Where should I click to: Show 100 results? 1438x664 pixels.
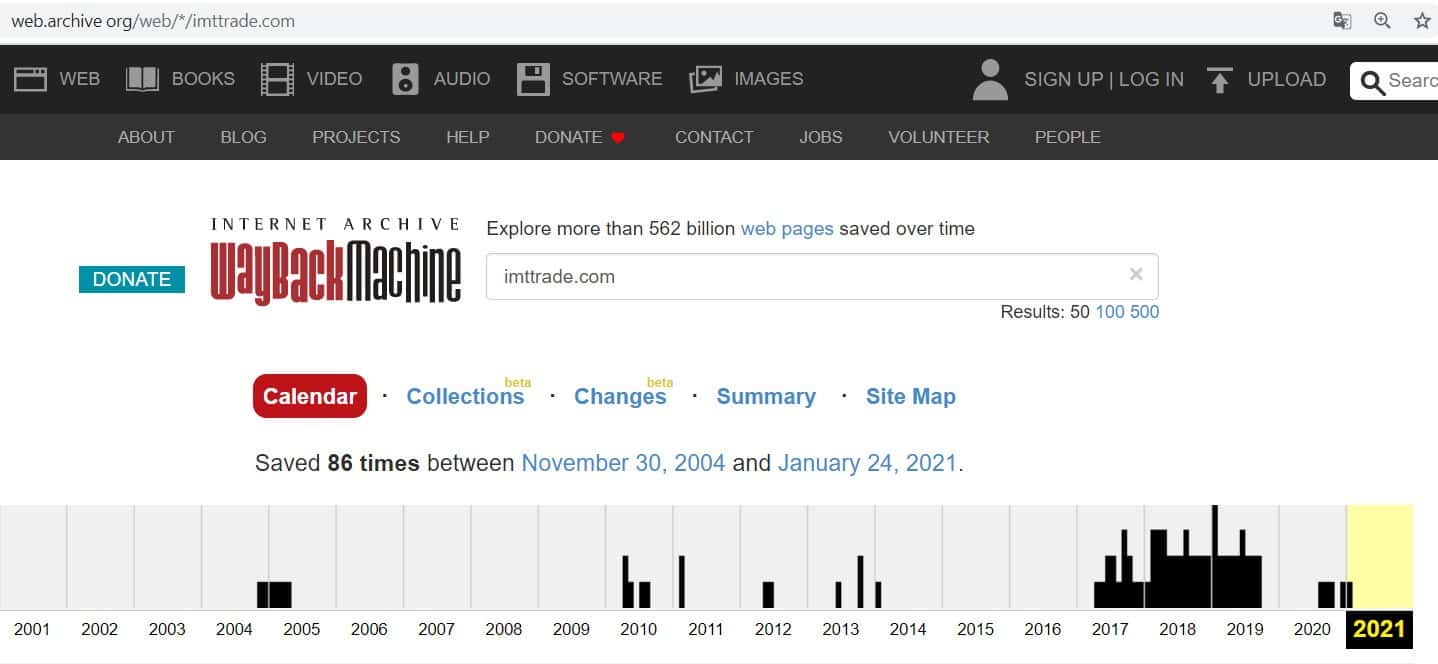click(1110, 311)
